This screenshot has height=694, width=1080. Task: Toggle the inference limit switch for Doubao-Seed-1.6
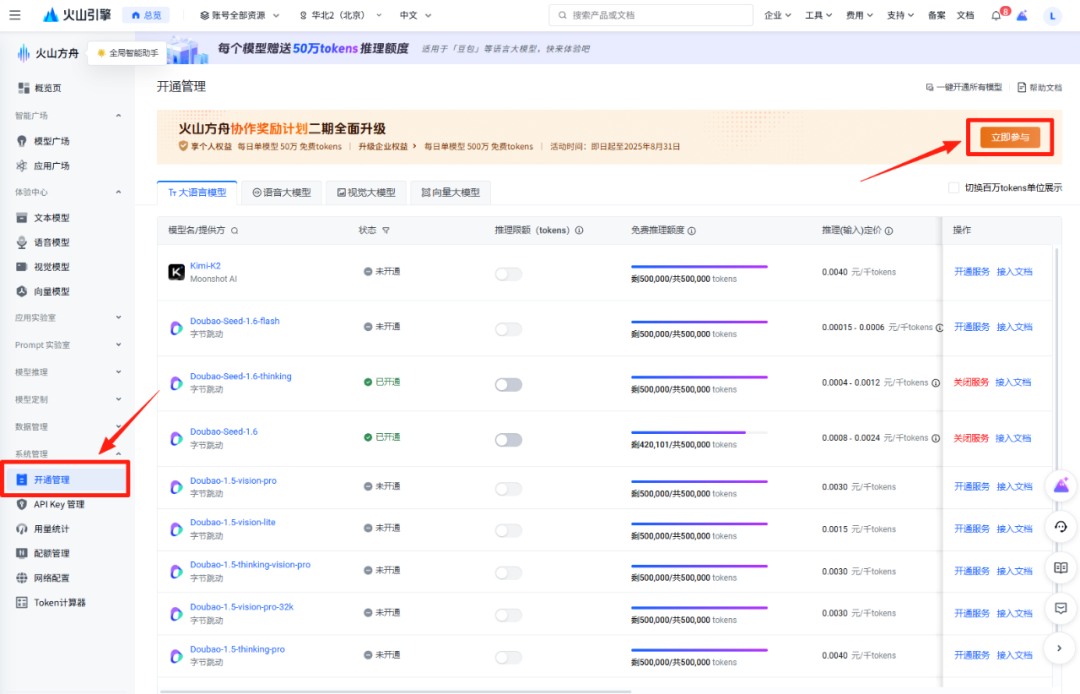508,439
